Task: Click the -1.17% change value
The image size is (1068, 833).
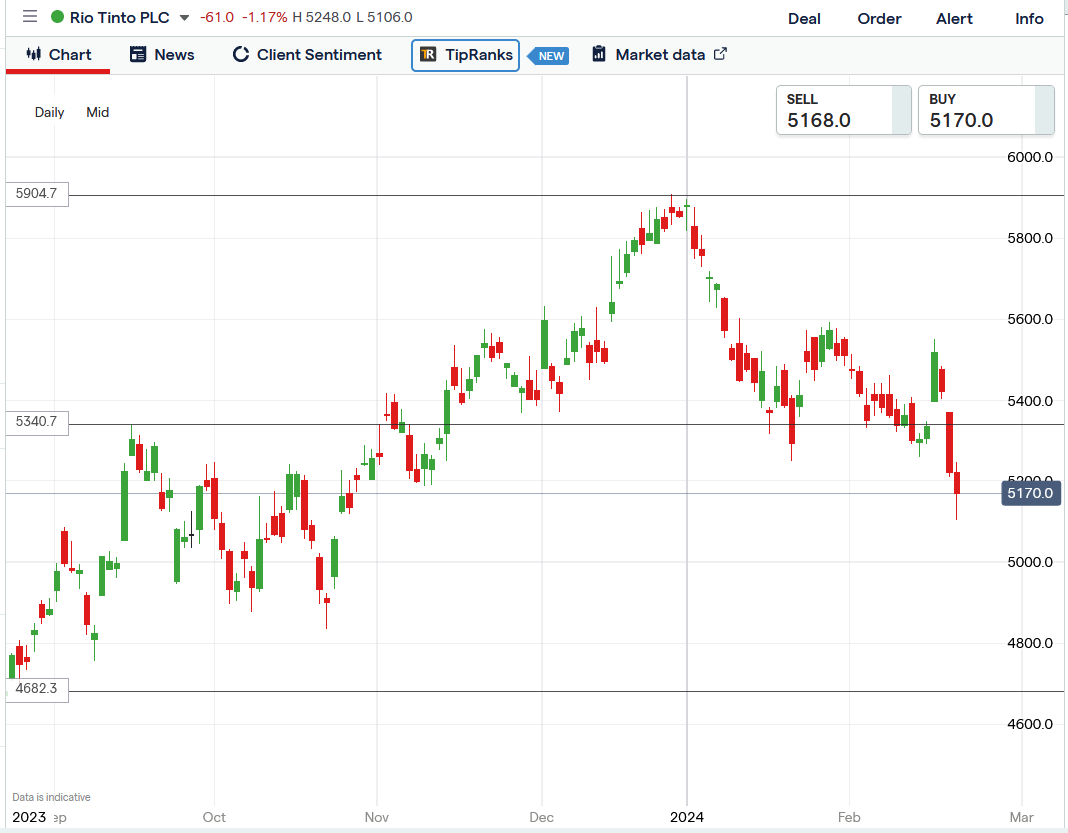Action: tap(264, 17)
